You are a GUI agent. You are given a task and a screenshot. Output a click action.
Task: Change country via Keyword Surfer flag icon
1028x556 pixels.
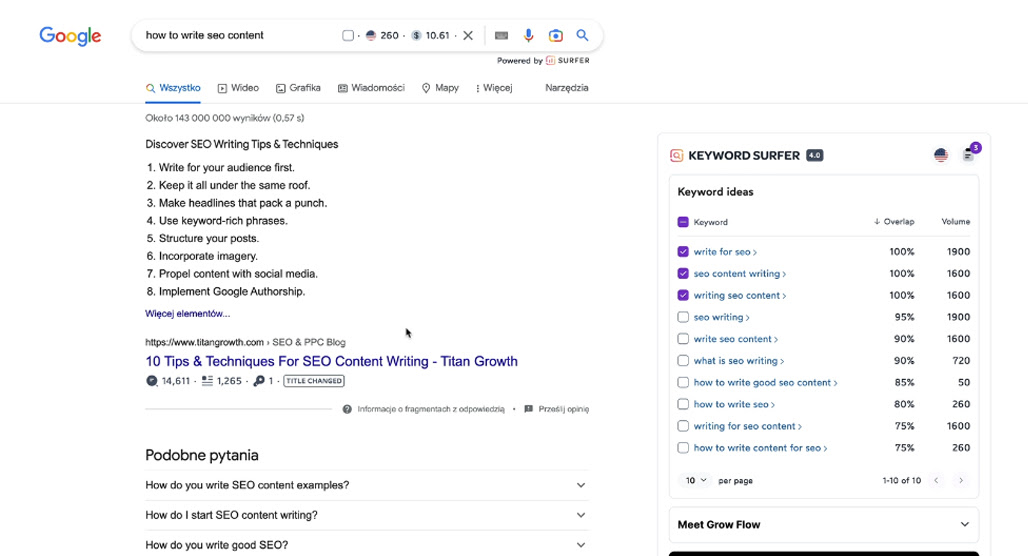(x=941, y=155)
